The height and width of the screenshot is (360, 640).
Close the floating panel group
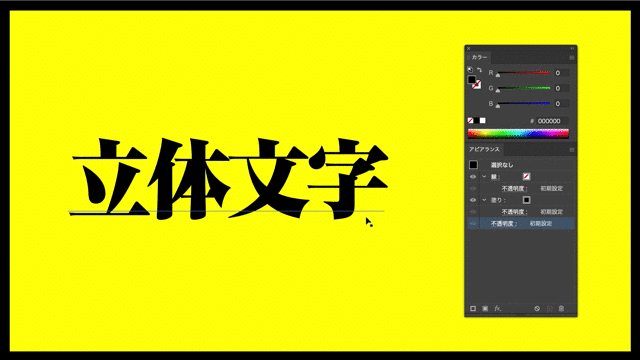click(x=469, y=48)
